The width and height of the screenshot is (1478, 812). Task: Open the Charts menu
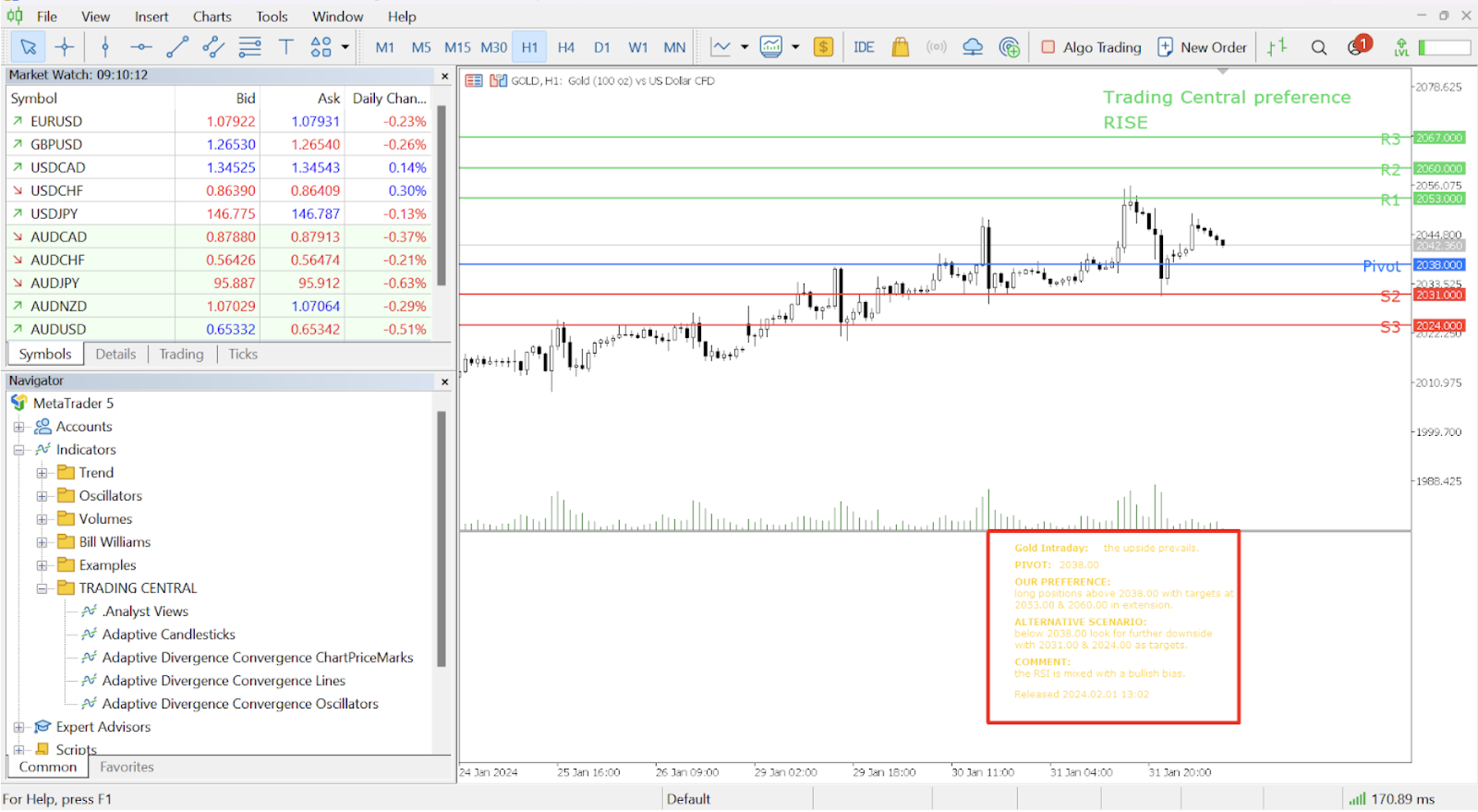[212, 16]
